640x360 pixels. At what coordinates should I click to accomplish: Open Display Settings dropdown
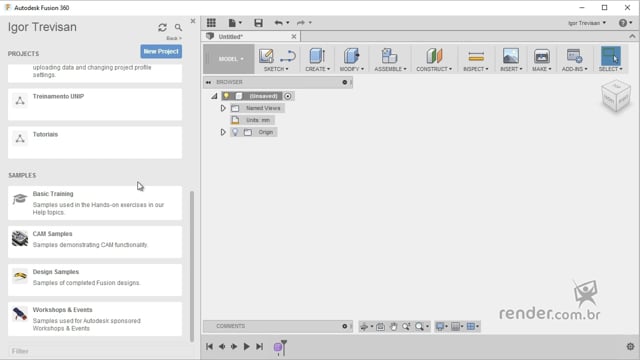pos(441,326)
